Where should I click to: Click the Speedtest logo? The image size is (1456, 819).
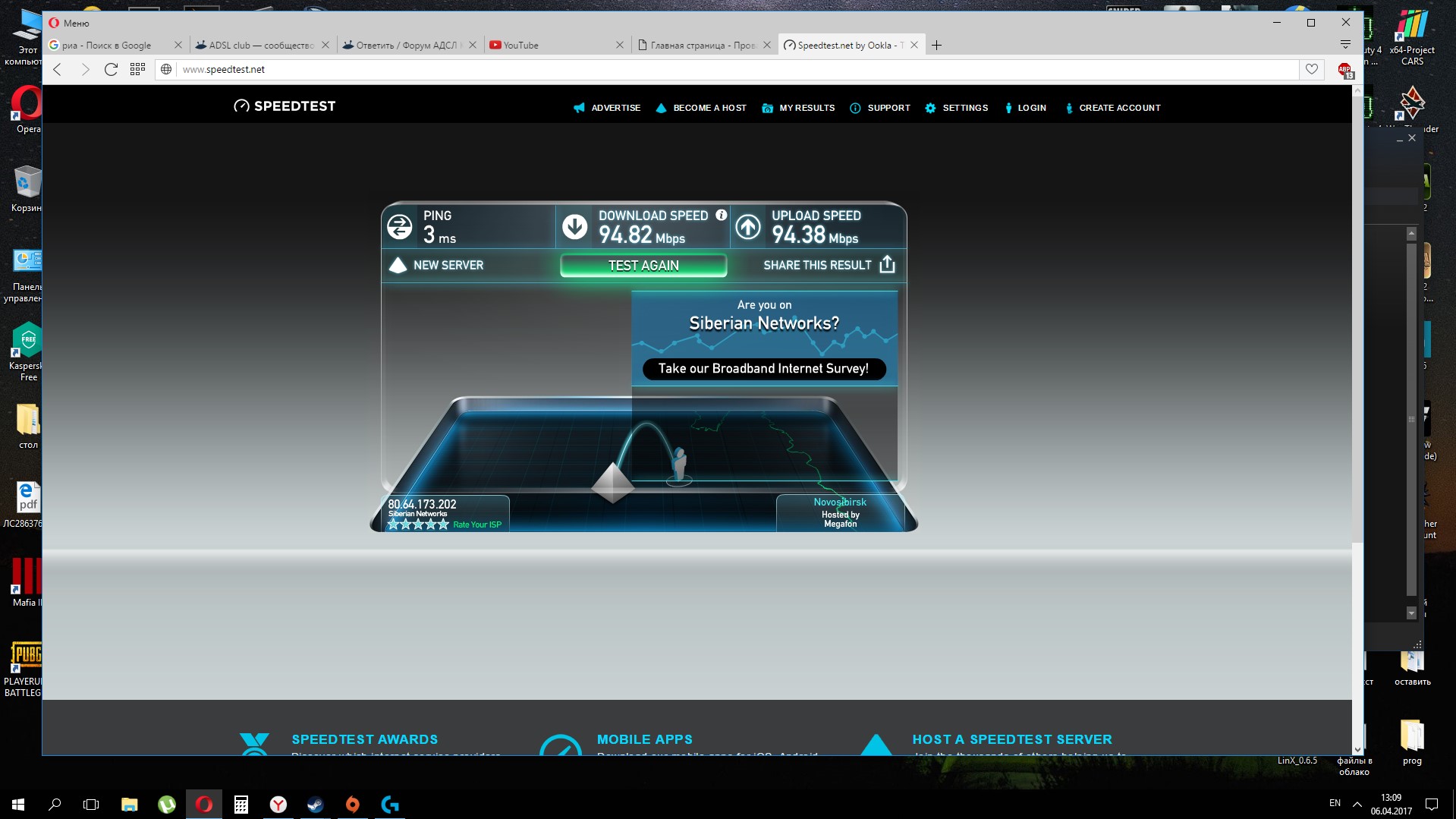pyautogui.click(x=285, y=106)
